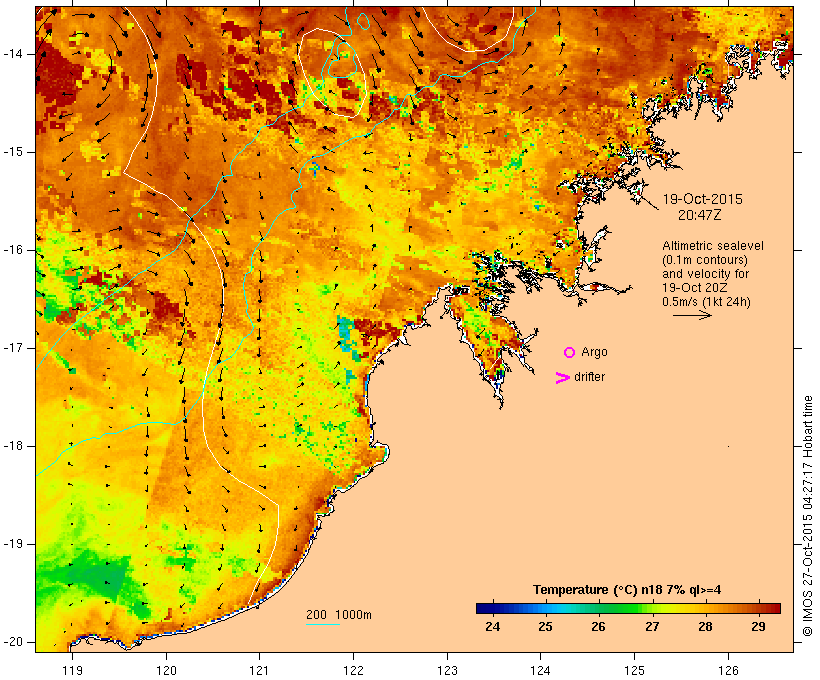Click the magenta Argo circle legend symbol
This screenshot has height=680, width=820.
pyautogui.click(x=569, y=353)
